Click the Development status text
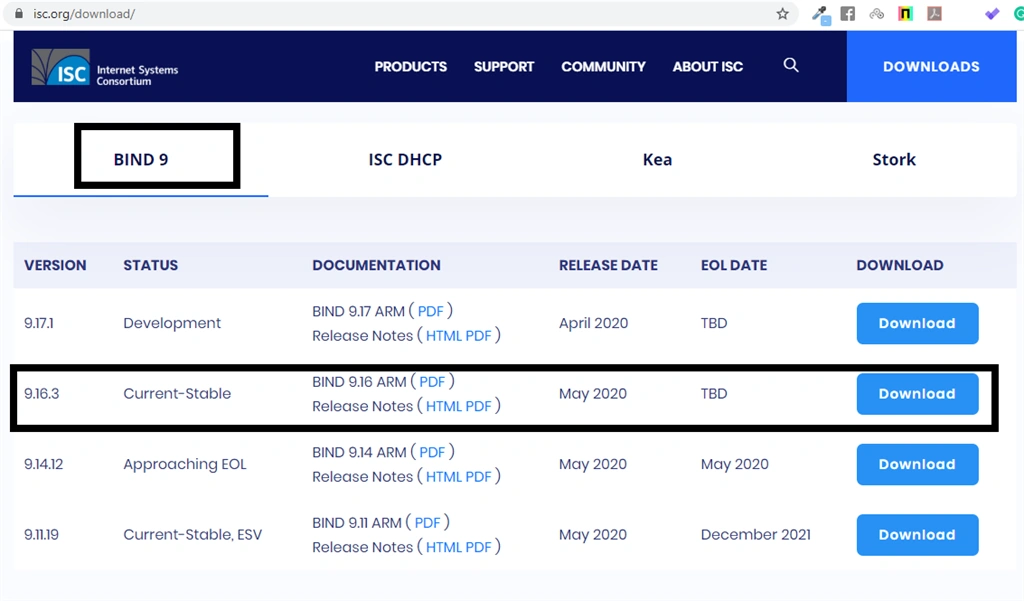The image size is (1024, 601). (x=172, y=323)
